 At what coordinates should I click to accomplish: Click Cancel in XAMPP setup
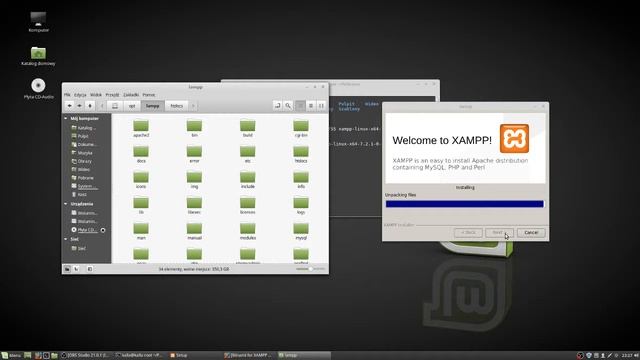click(531, 233)
